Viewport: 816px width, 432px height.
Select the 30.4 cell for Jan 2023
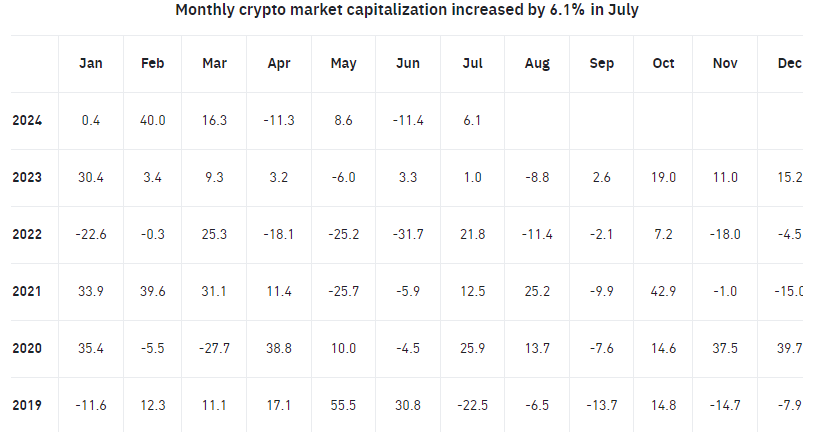[x=91, y=177]
